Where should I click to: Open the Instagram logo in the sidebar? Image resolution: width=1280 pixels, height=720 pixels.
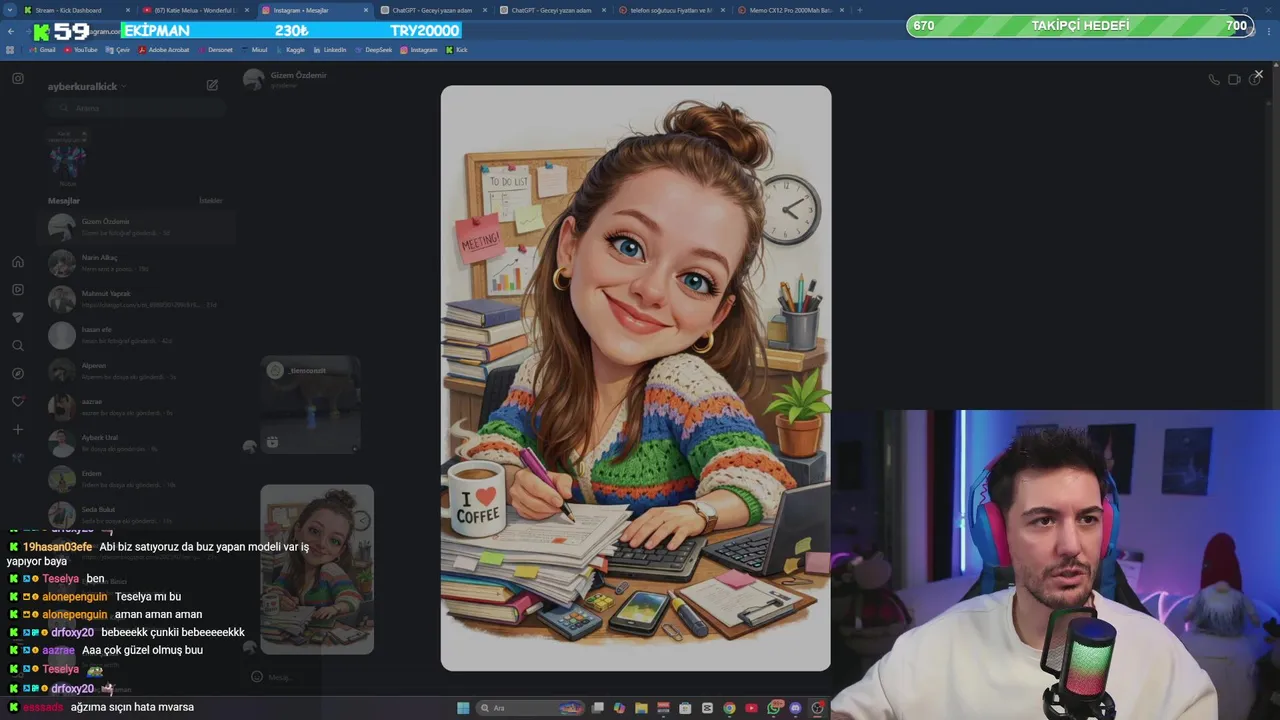click(18, 78)
